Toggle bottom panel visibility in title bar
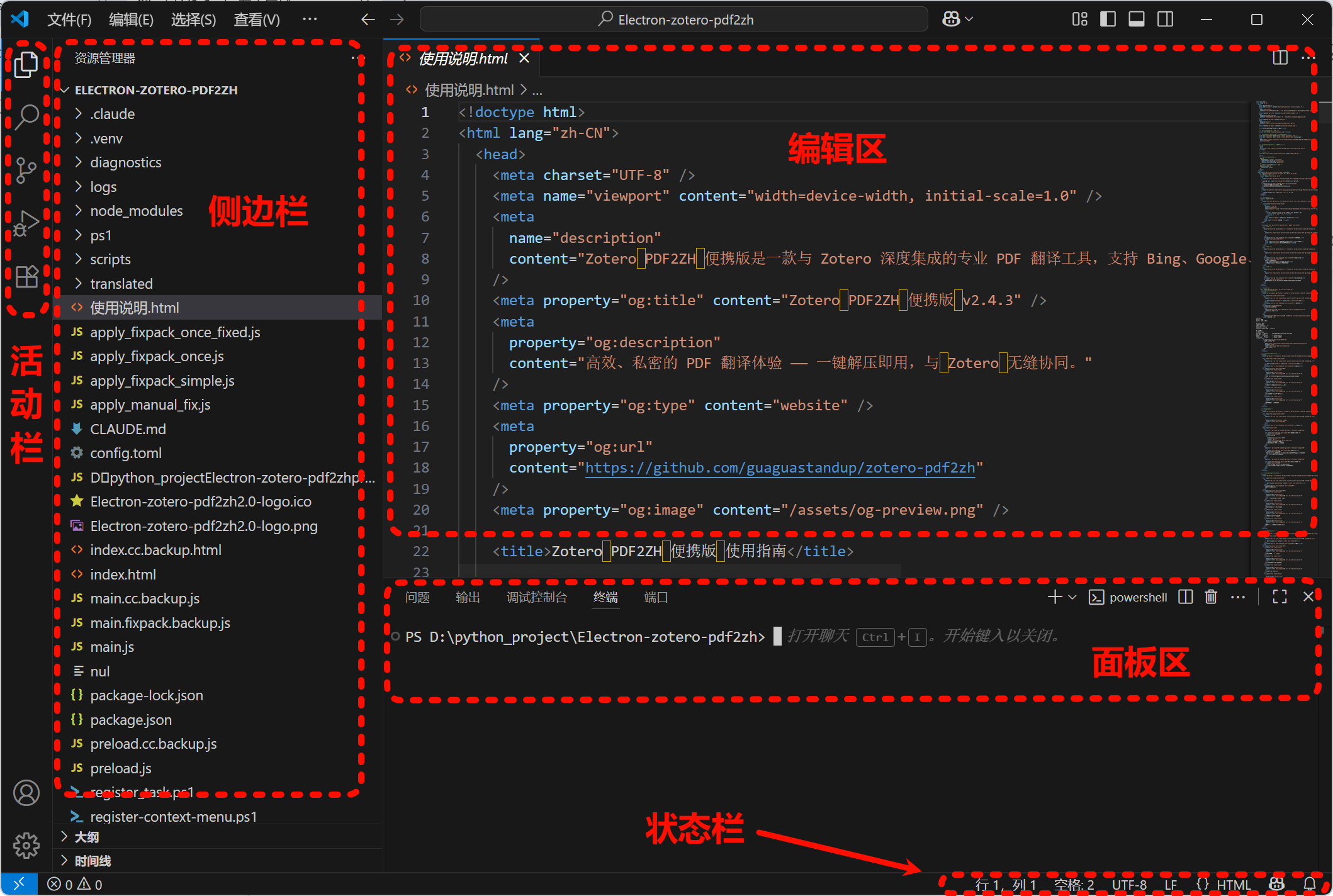Screen dimensions: 1333x896 (x=1137, y=20)
